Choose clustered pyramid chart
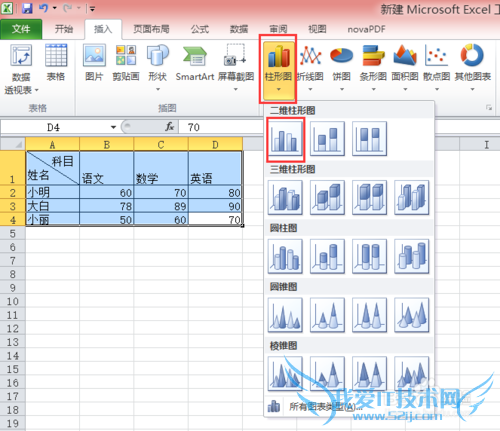This screenshot has height=431, width=500. pyautogui.click(x=285, y=374)
